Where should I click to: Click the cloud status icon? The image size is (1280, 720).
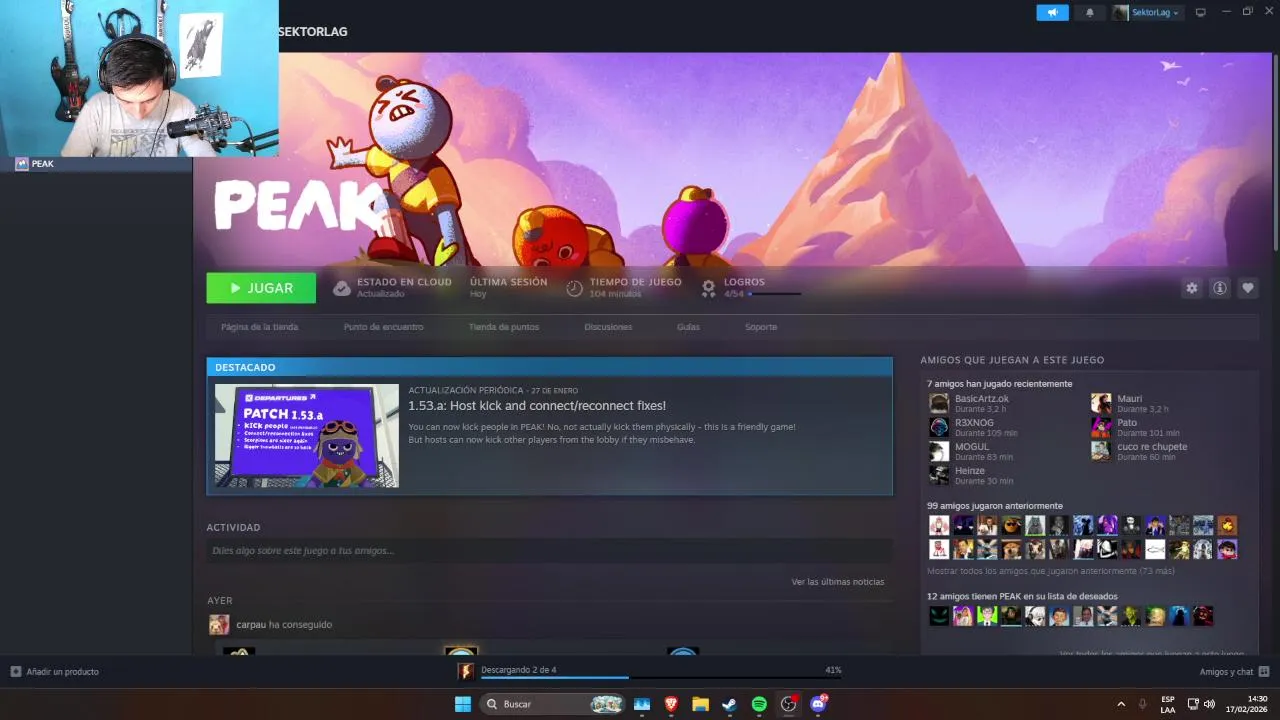click(x=342, y=288)
